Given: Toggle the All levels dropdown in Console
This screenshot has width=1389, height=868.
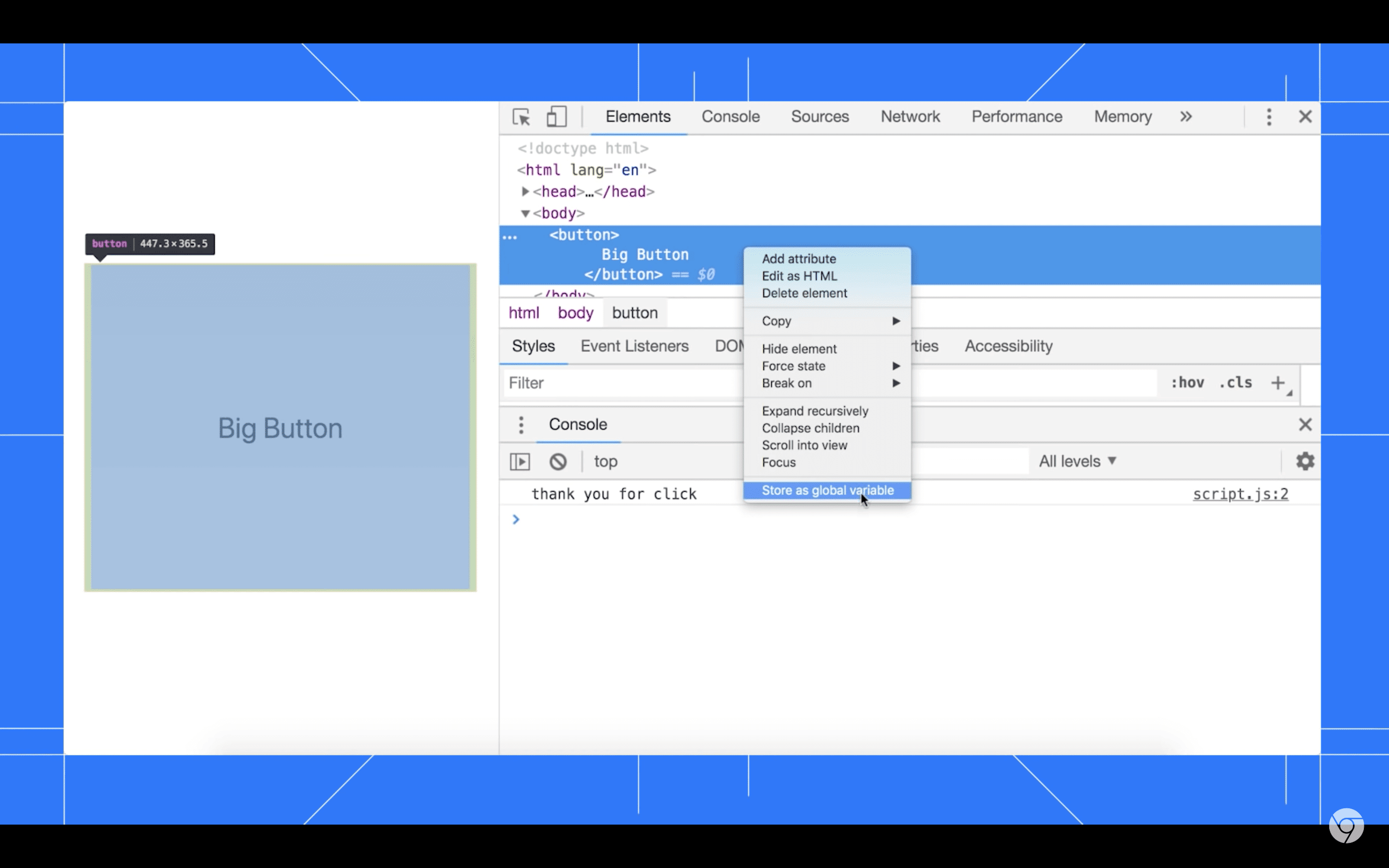Looking at the screenshot, I should tap(1076, 460).
